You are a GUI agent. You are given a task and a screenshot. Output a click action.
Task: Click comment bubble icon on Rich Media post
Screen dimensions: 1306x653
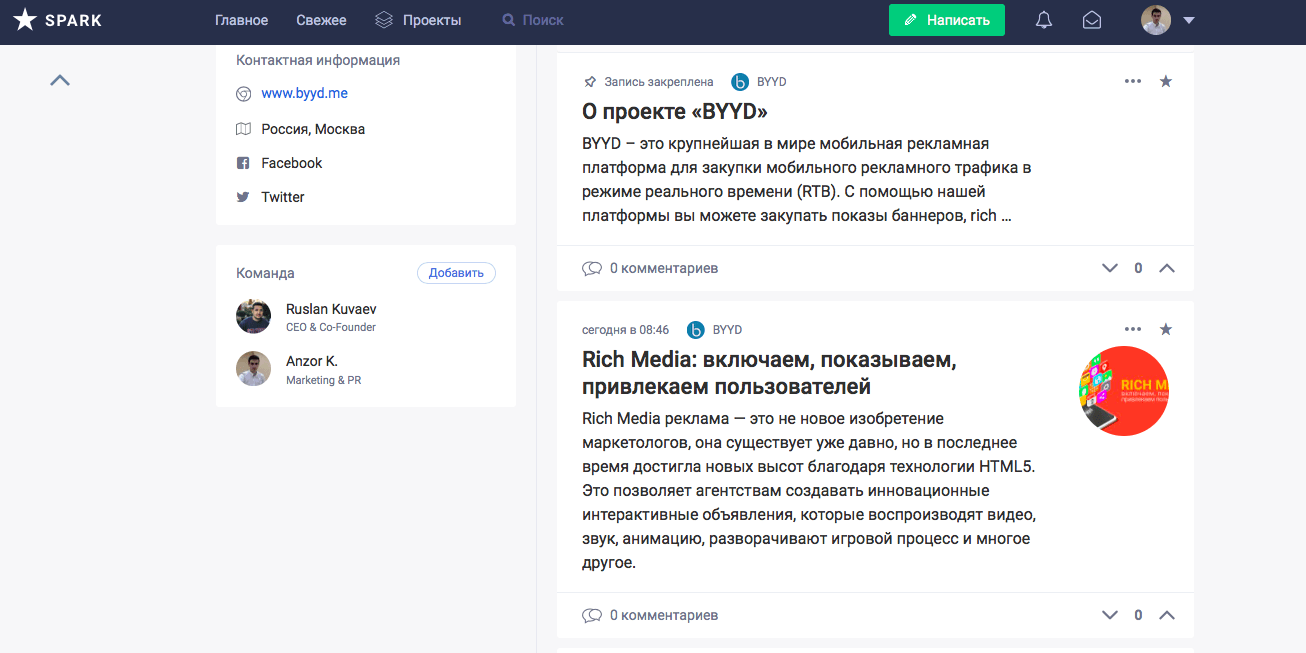tap(592, 615)
